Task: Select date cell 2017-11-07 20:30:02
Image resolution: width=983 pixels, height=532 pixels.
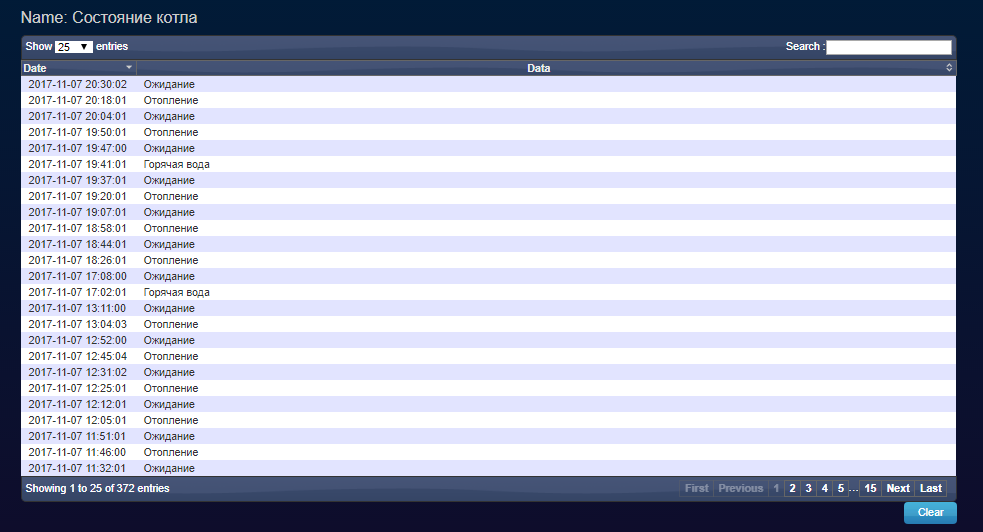Action: [x=78, y=84]
